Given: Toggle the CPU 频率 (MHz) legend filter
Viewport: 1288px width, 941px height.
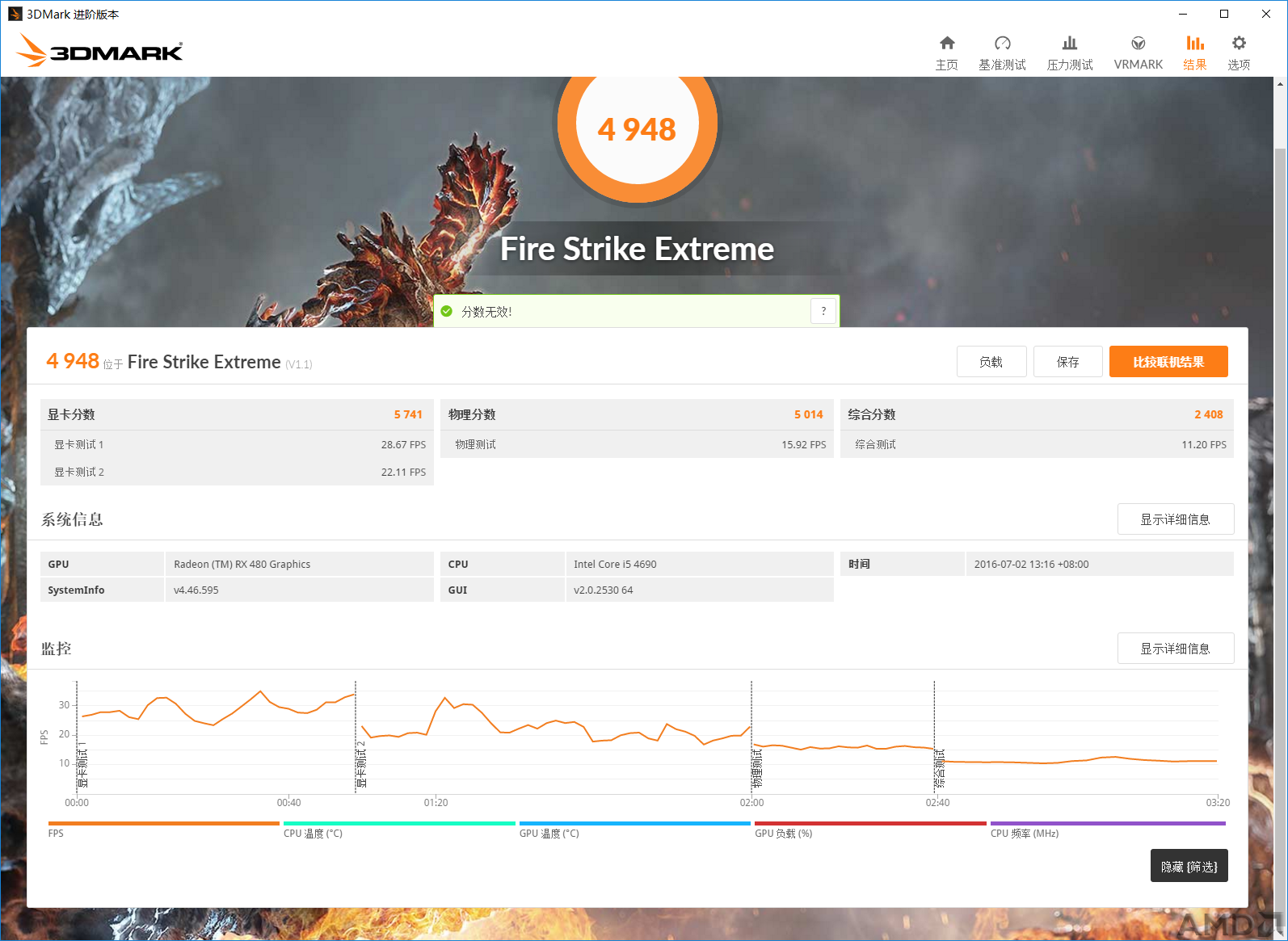Looking at the screenshot, I should coord(1108,830).
